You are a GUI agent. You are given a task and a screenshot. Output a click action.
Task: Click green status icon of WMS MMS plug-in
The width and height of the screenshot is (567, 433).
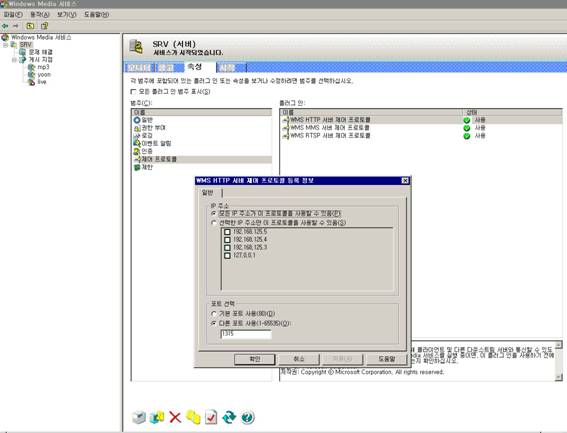[x=467, y=128]
